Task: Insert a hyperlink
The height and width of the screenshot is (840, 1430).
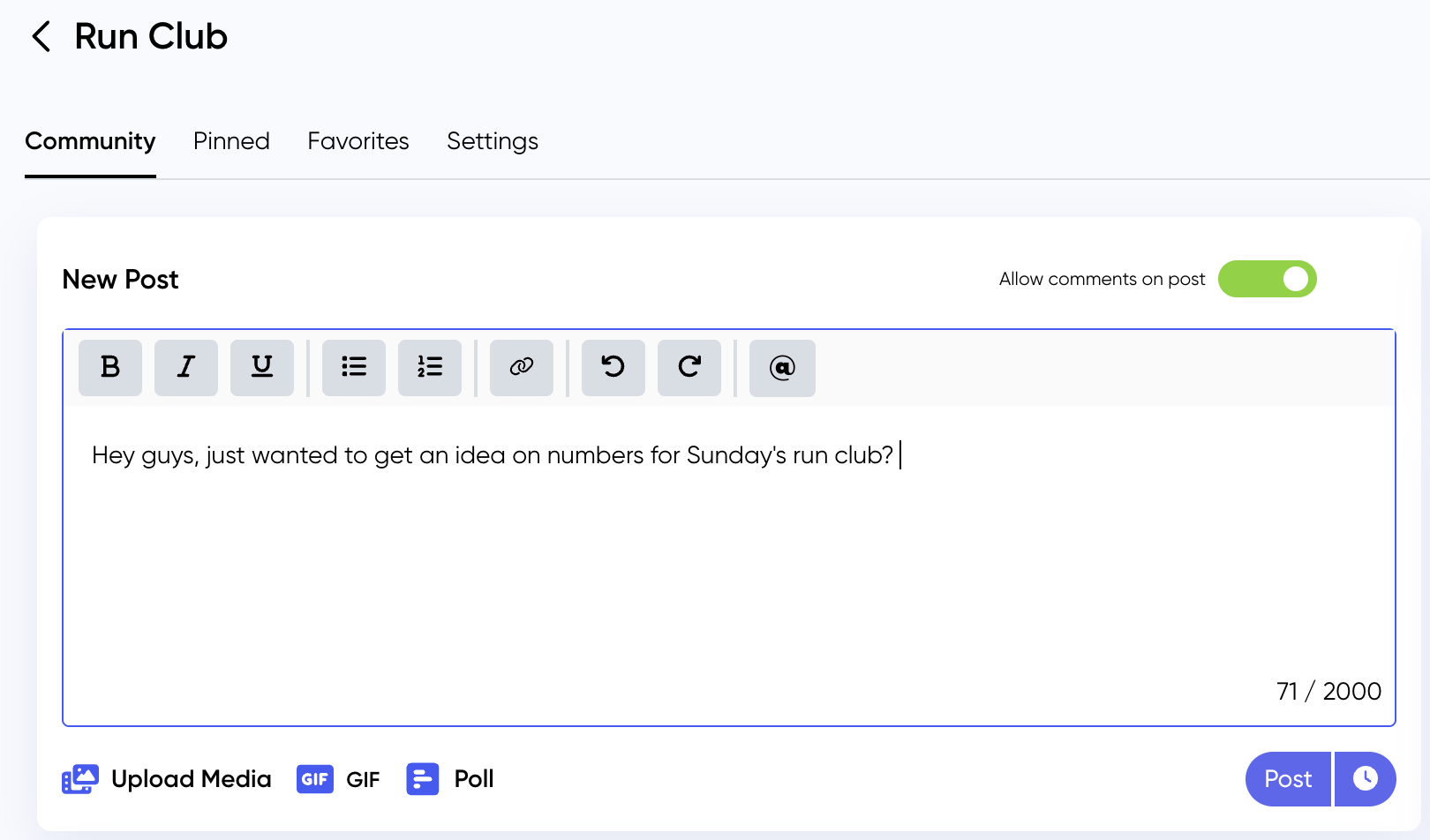Action: 522,367
